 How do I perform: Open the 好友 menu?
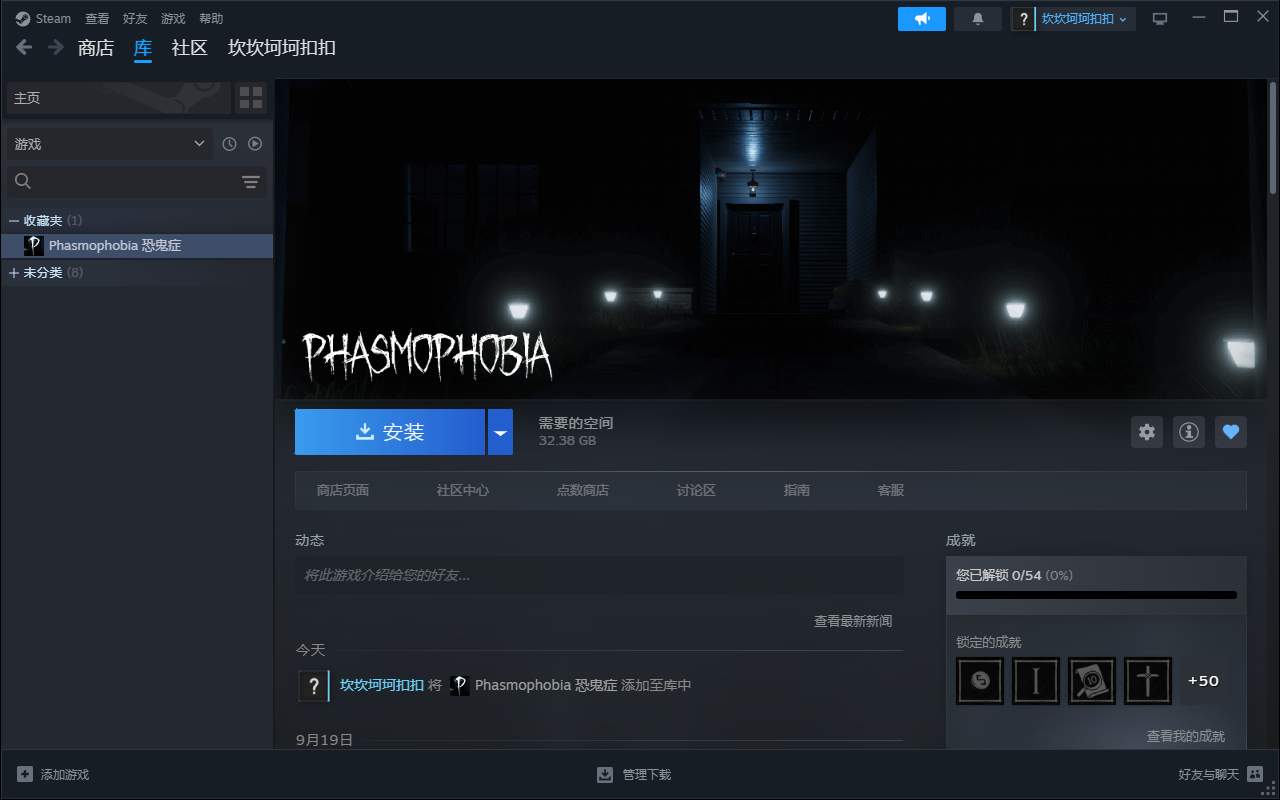(135, 19)
